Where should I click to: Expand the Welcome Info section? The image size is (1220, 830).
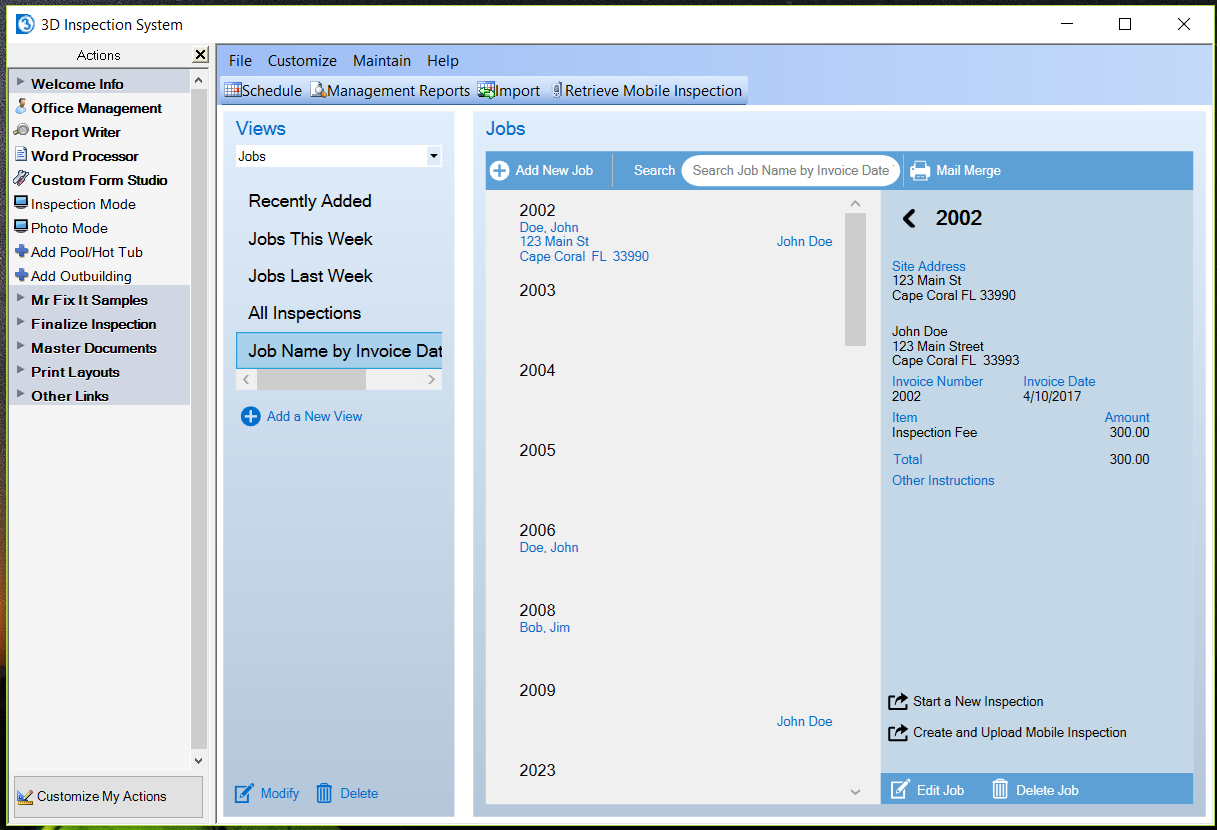coord(21,83)
